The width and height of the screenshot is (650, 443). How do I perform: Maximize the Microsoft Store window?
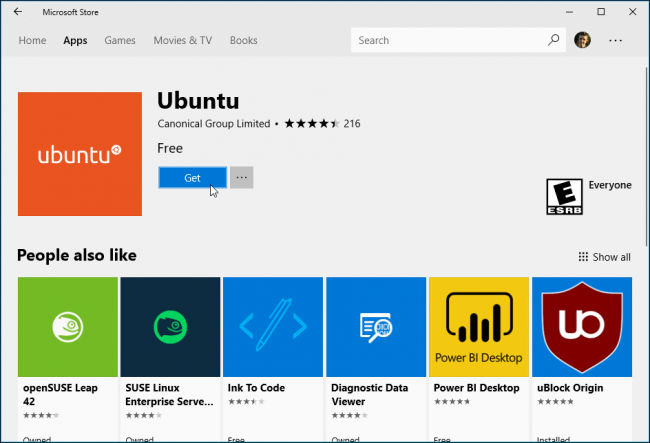pos(601,12)
